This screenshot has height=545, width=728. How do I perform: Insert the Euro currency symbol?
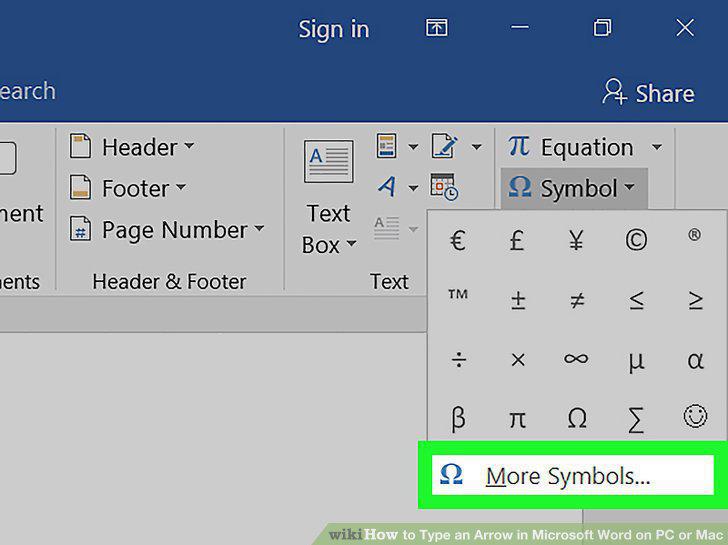tap(458, 241)
